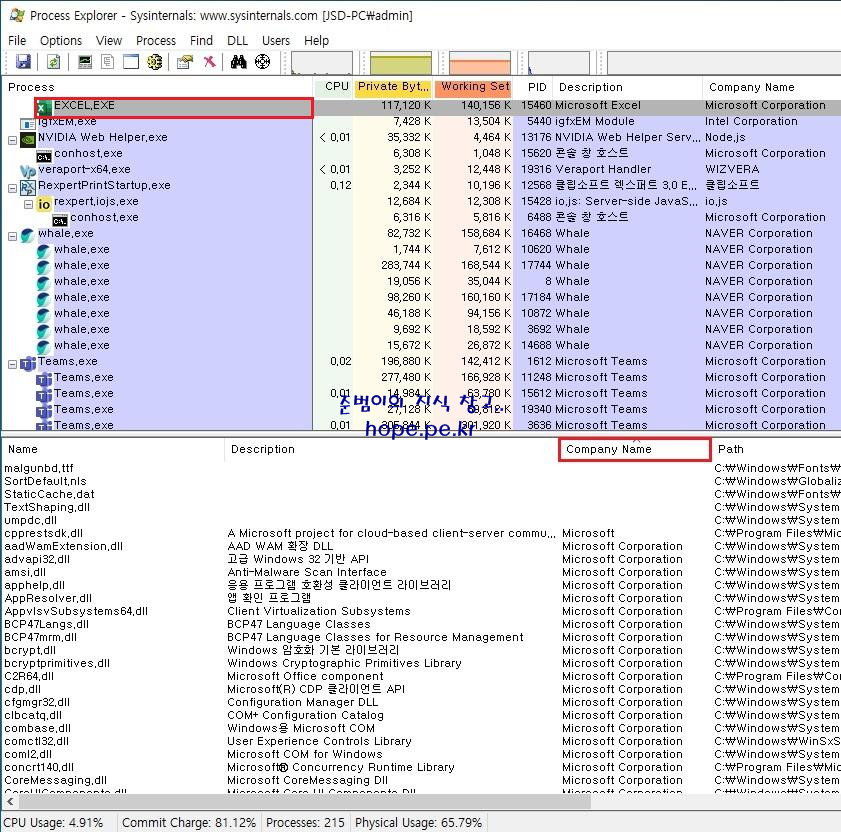Sort by the Private Bytes column header
The image size is (841, 832).
click(393, 87)
